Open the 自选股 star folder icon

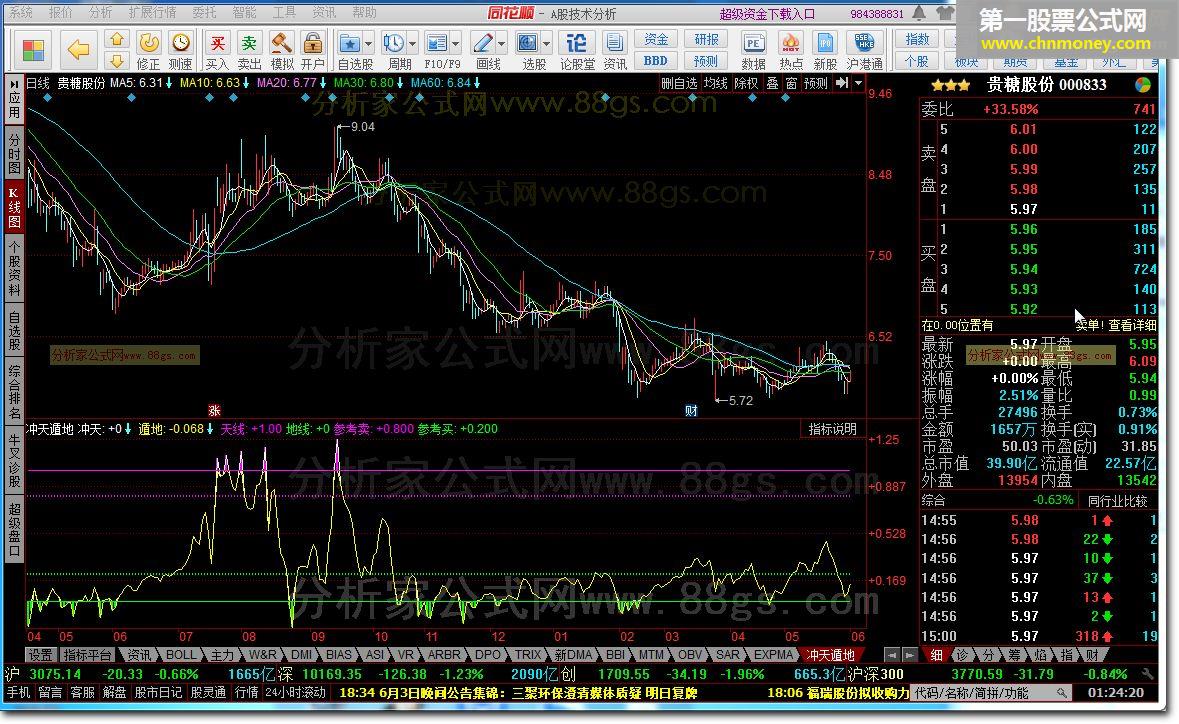[349, 43]
